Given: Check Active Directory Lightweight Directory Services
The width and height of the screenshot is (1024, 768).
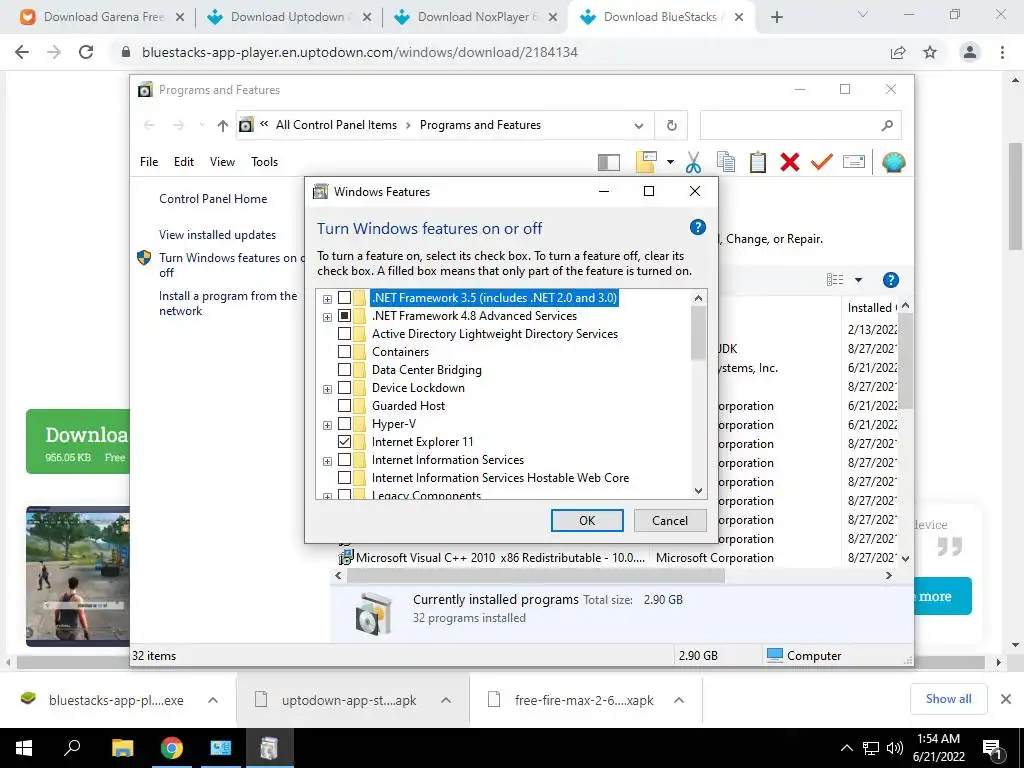Looking at the screenshot, I should 344,334.
